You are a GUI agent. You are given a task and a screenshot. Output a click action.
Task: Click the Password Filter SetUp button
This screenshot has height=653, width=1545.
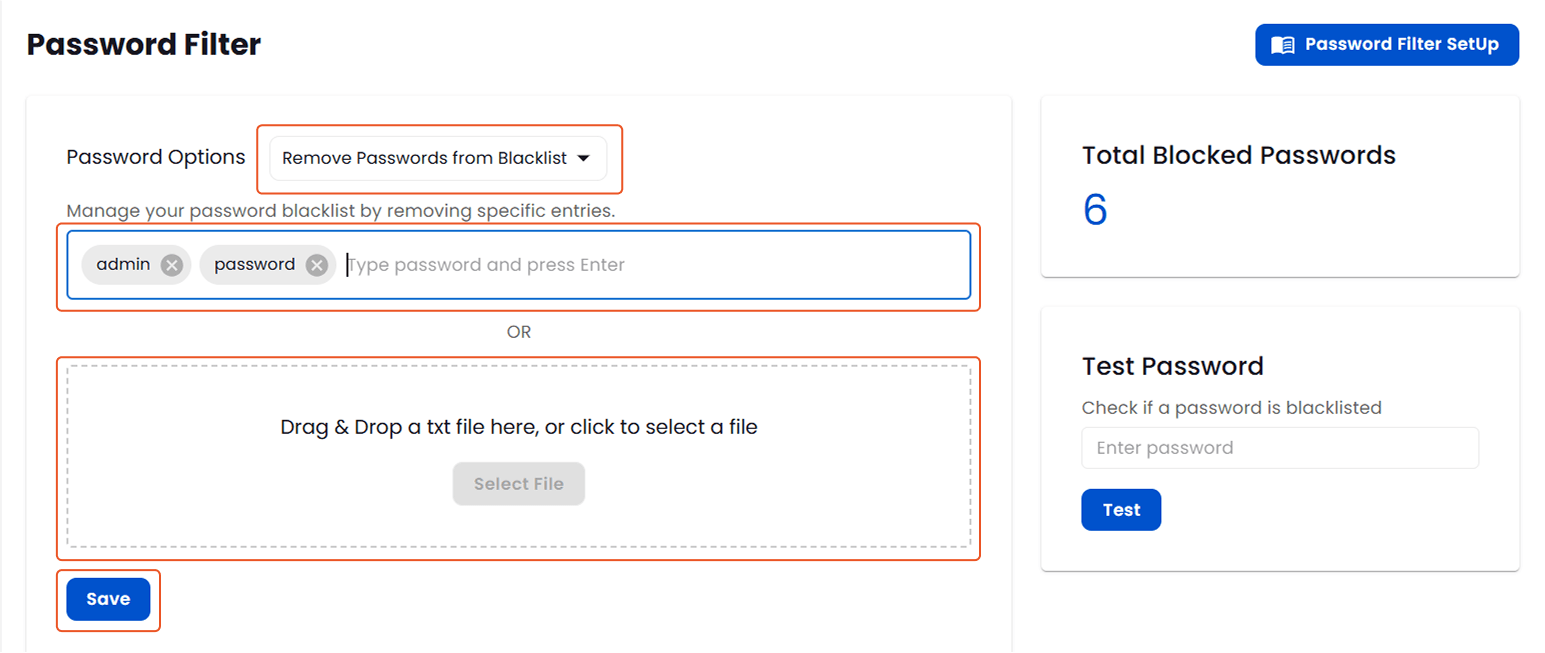(x=1387, y=44)
